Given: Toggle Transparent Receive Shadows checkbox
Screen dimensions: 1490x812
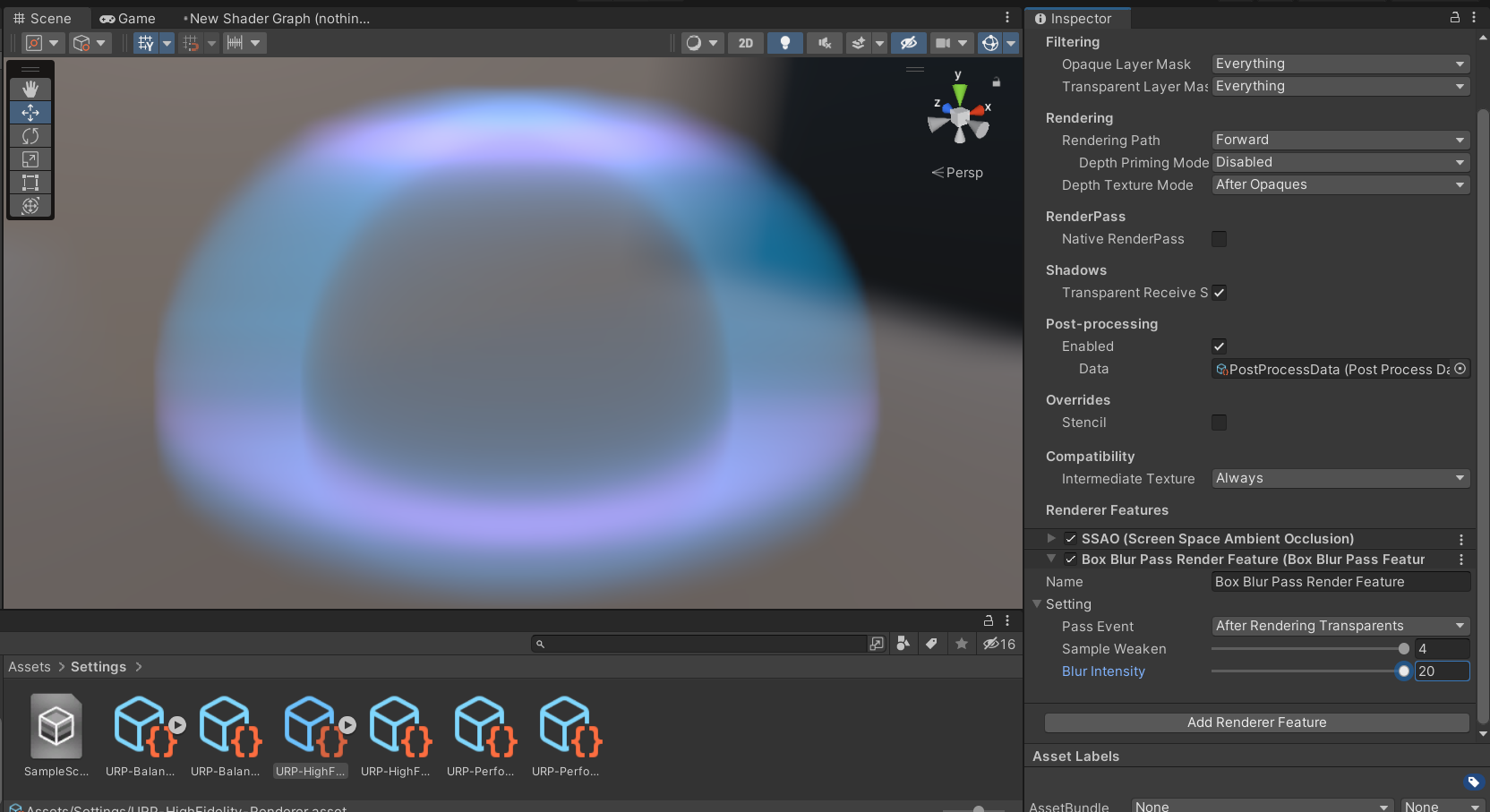Looking at the screenshot, I should (x=1219, y=293).
